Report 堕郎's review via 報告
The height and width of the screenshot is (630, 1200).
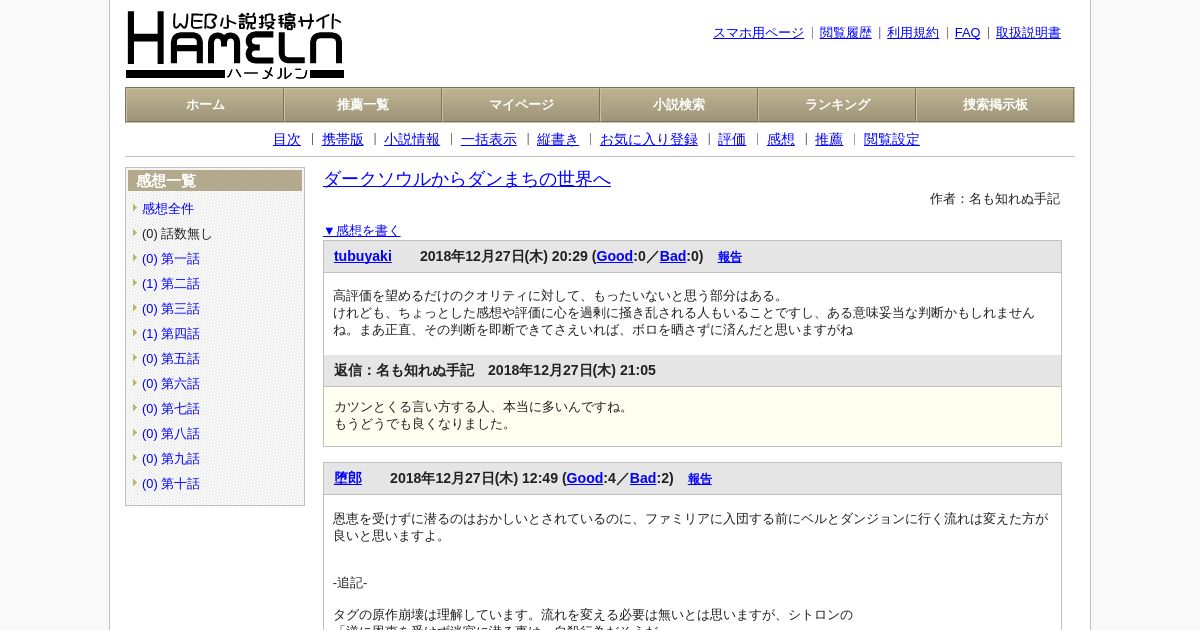tap(700, 479)
